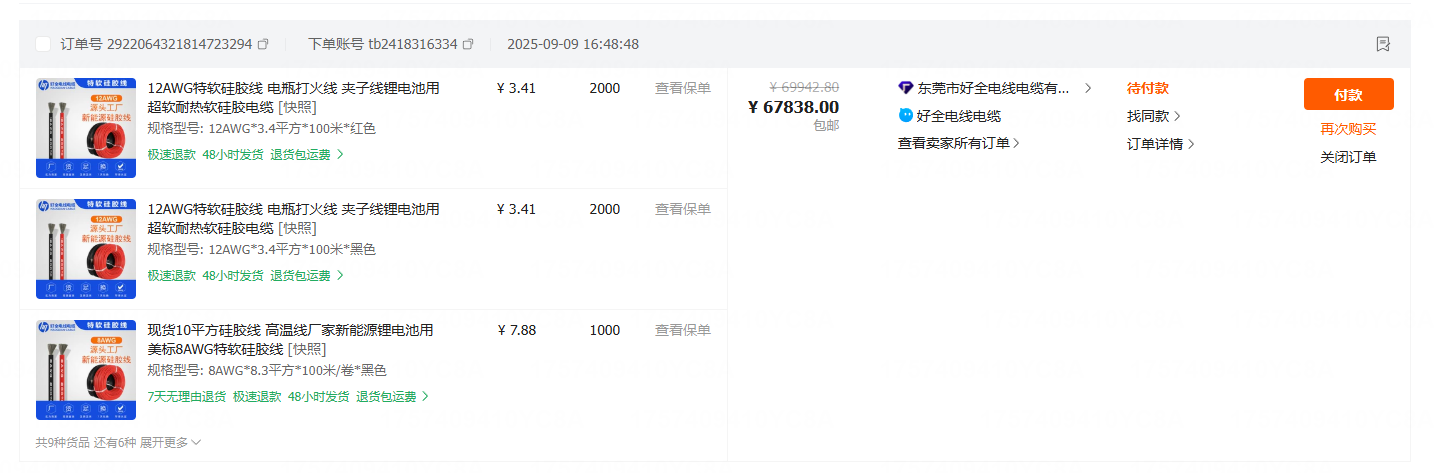
Task: Copy the buyer account tb2418316334
Action: coord(468,44)
